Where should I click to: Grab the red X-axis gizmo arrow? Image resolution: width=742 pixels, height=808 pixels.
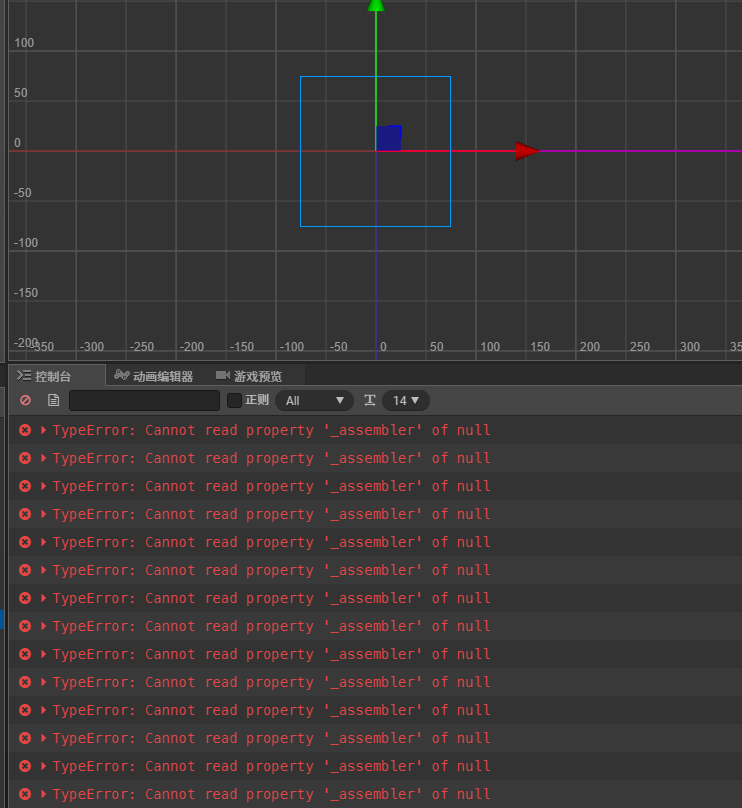(x=527, y=151)
